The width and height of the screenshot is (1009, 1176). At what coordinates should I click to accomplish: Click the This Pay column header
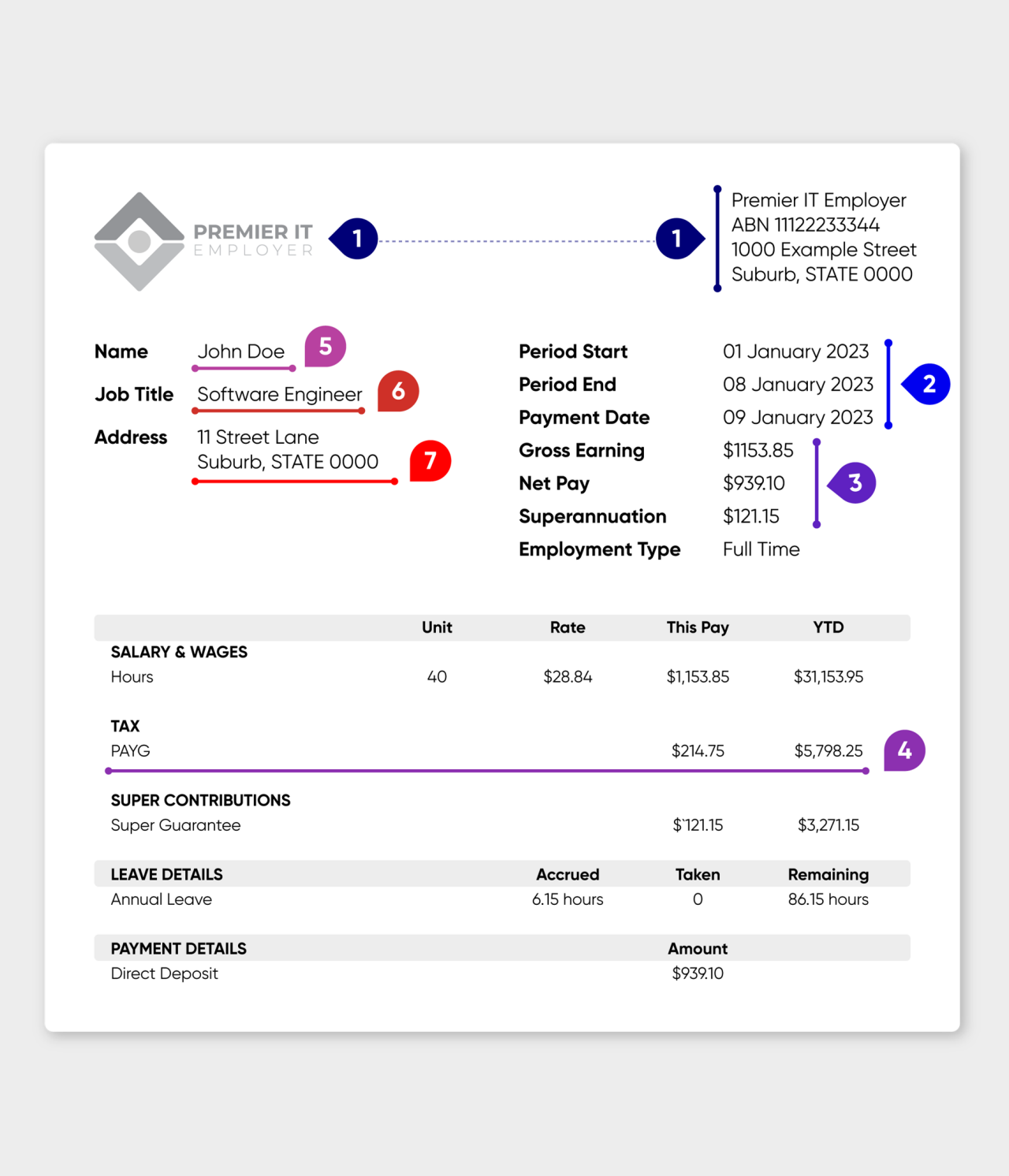pos(698,627)
